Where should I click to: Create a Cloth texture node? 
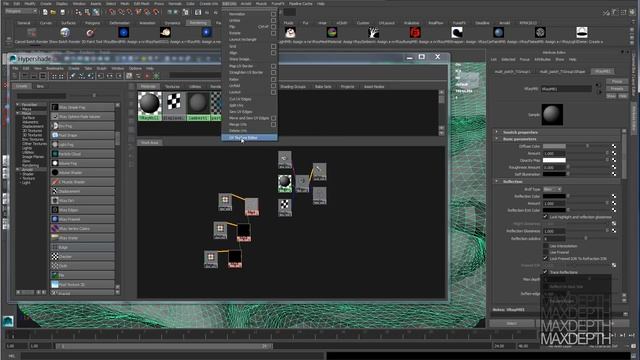point(82,266)
